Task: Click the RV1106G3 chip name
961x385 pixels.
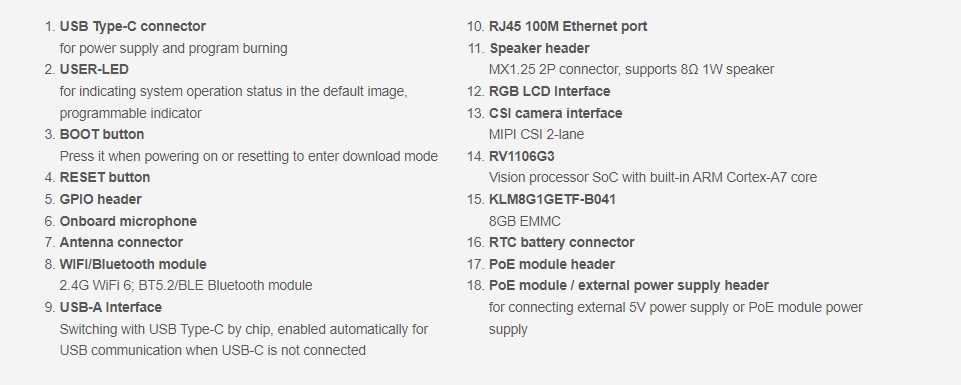Action: pyautogui.click(x=522, y=156)
